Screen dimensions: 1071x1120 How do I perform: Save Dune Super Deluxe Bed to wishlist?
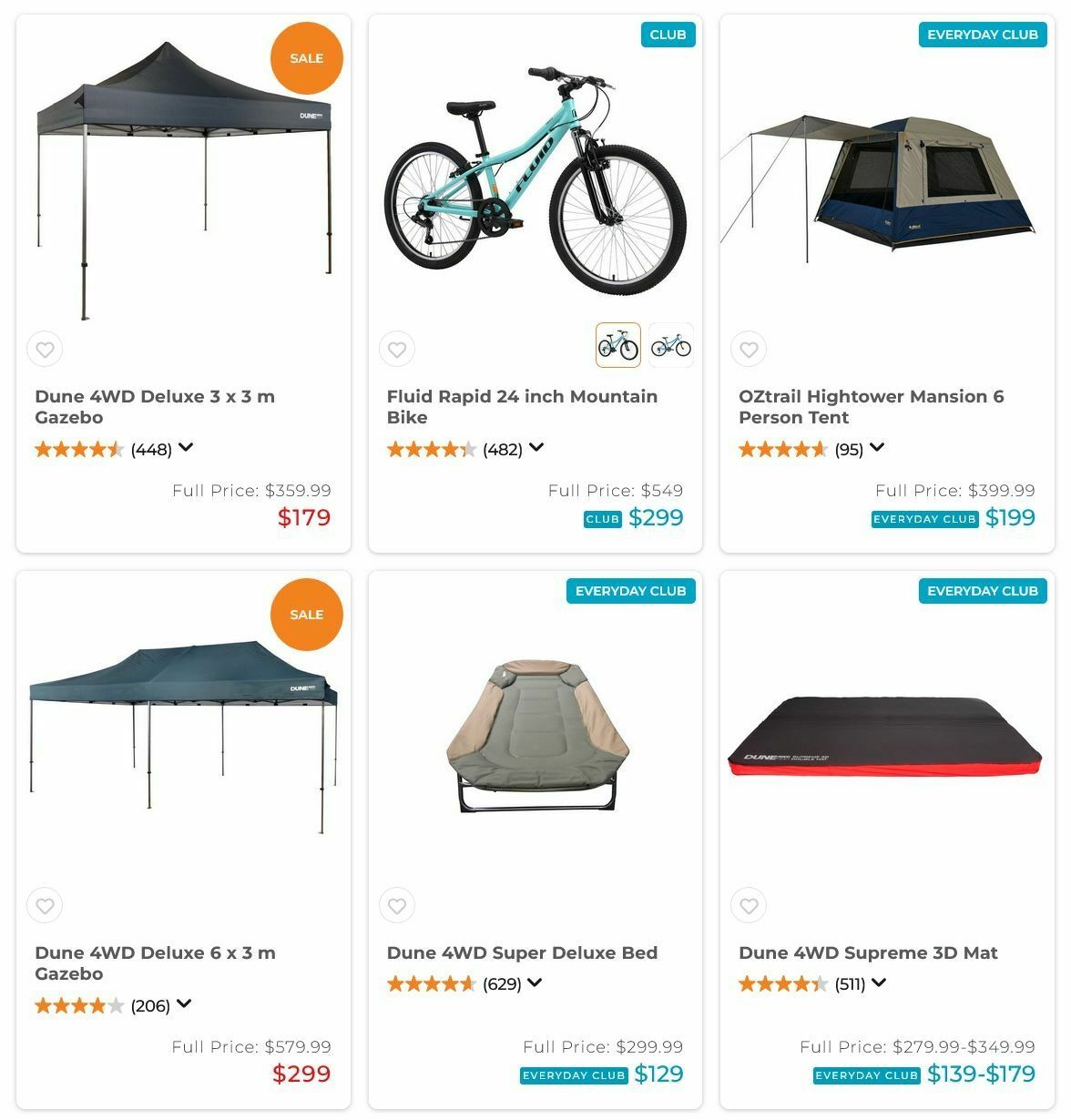(397, 906)
